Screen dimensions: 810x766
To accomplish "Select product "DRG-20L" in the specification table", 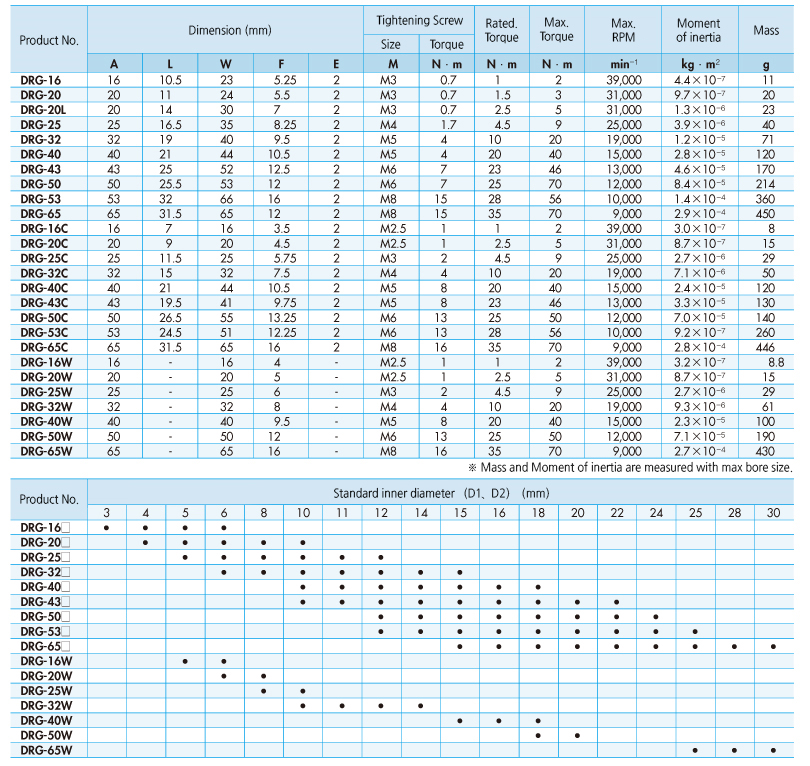I will pyautogui.click(x=43, y=110).
